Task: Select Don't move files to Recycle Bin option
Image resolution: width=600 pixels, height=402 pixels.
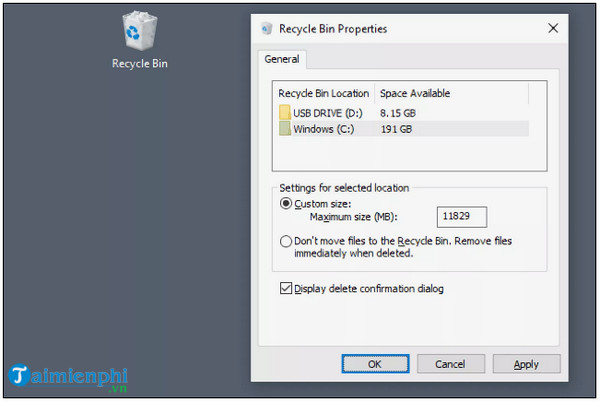Action: [286, 241]
